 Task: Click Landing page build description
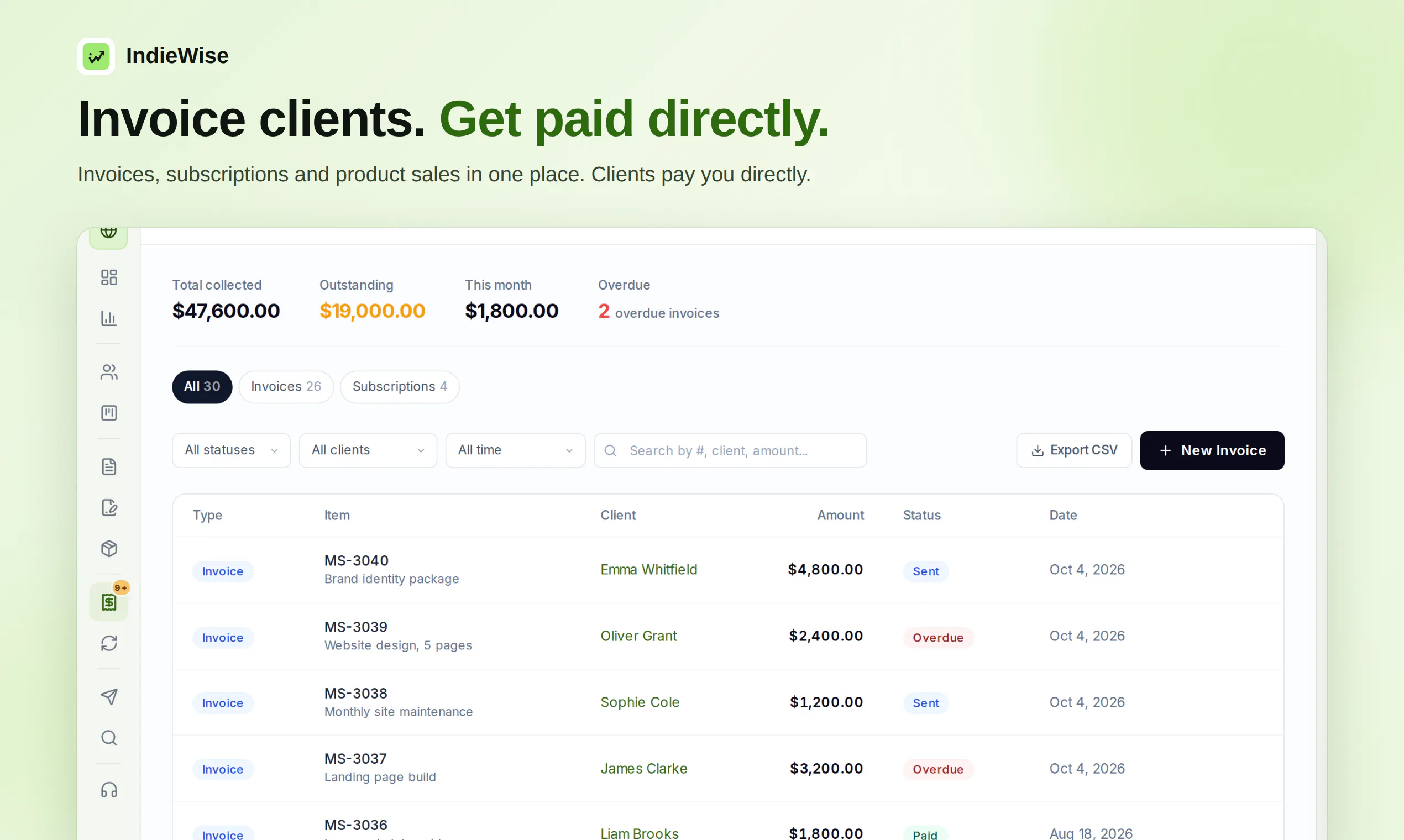pos(380,777)
